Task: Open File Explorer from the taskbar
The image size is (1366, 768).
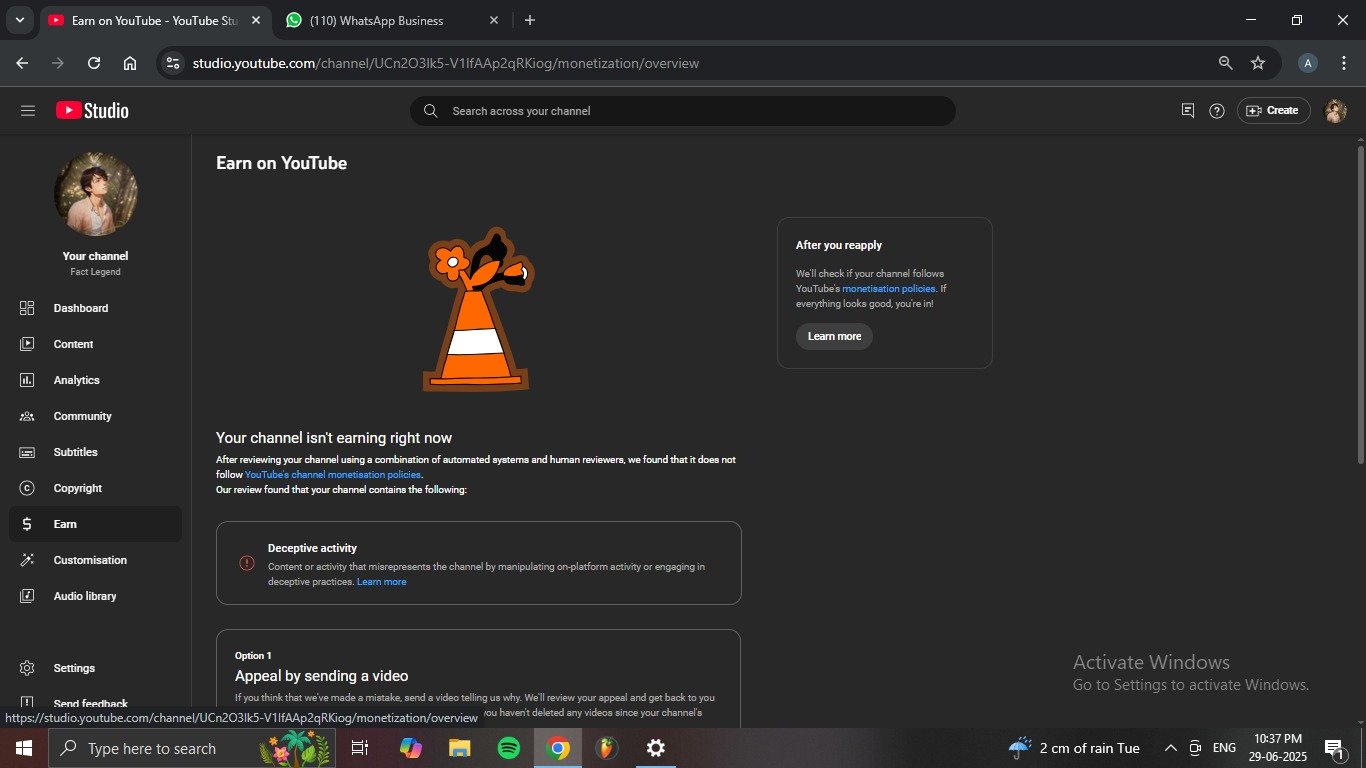Action: [x=459, y=748]
